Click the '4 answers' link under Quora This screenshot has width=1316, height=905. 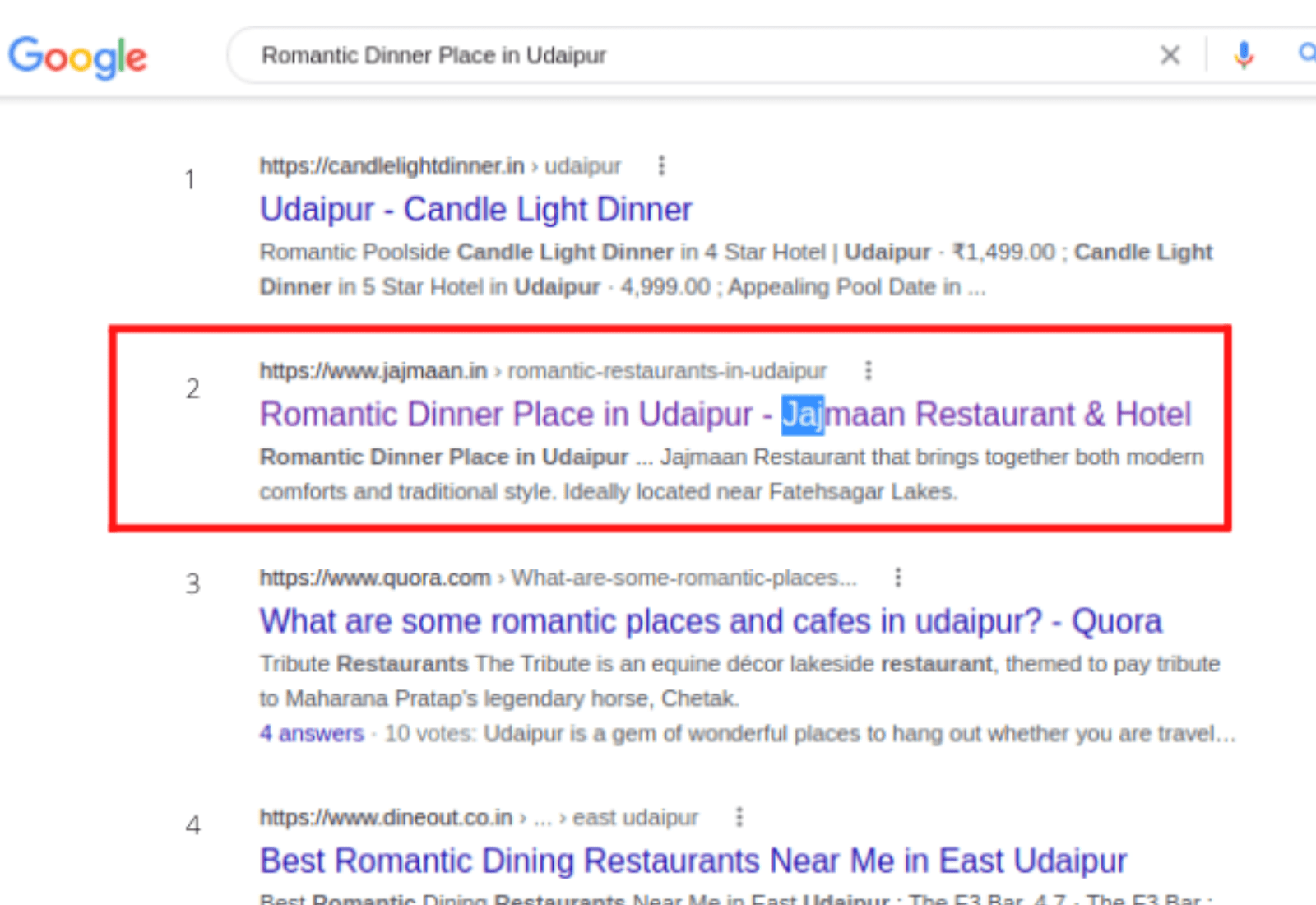(312, 733)
